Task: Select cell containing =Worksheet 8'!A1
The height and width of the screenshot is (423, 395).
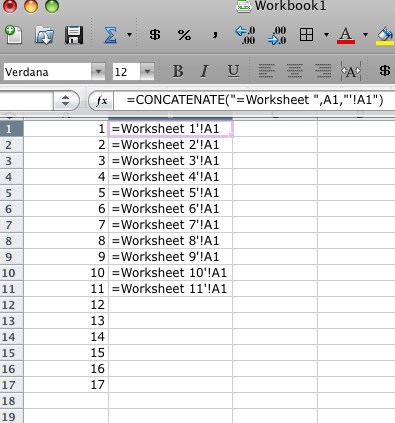Action: pos(170,241)
